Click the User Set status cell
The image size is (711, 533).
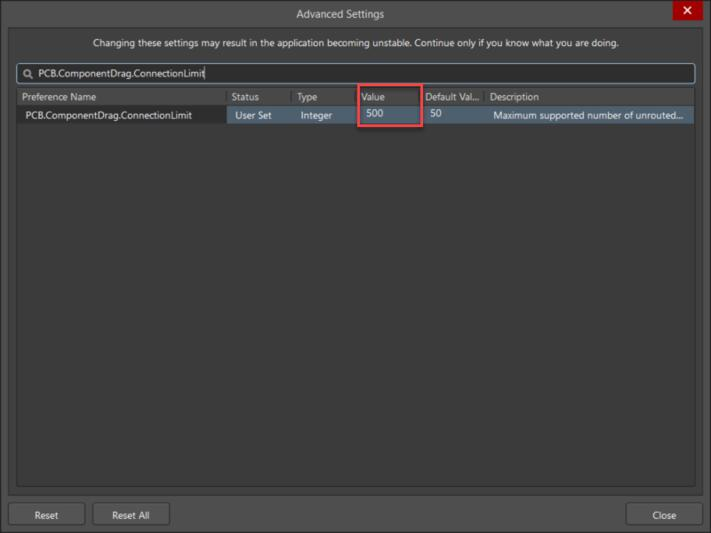click(259, 115)
